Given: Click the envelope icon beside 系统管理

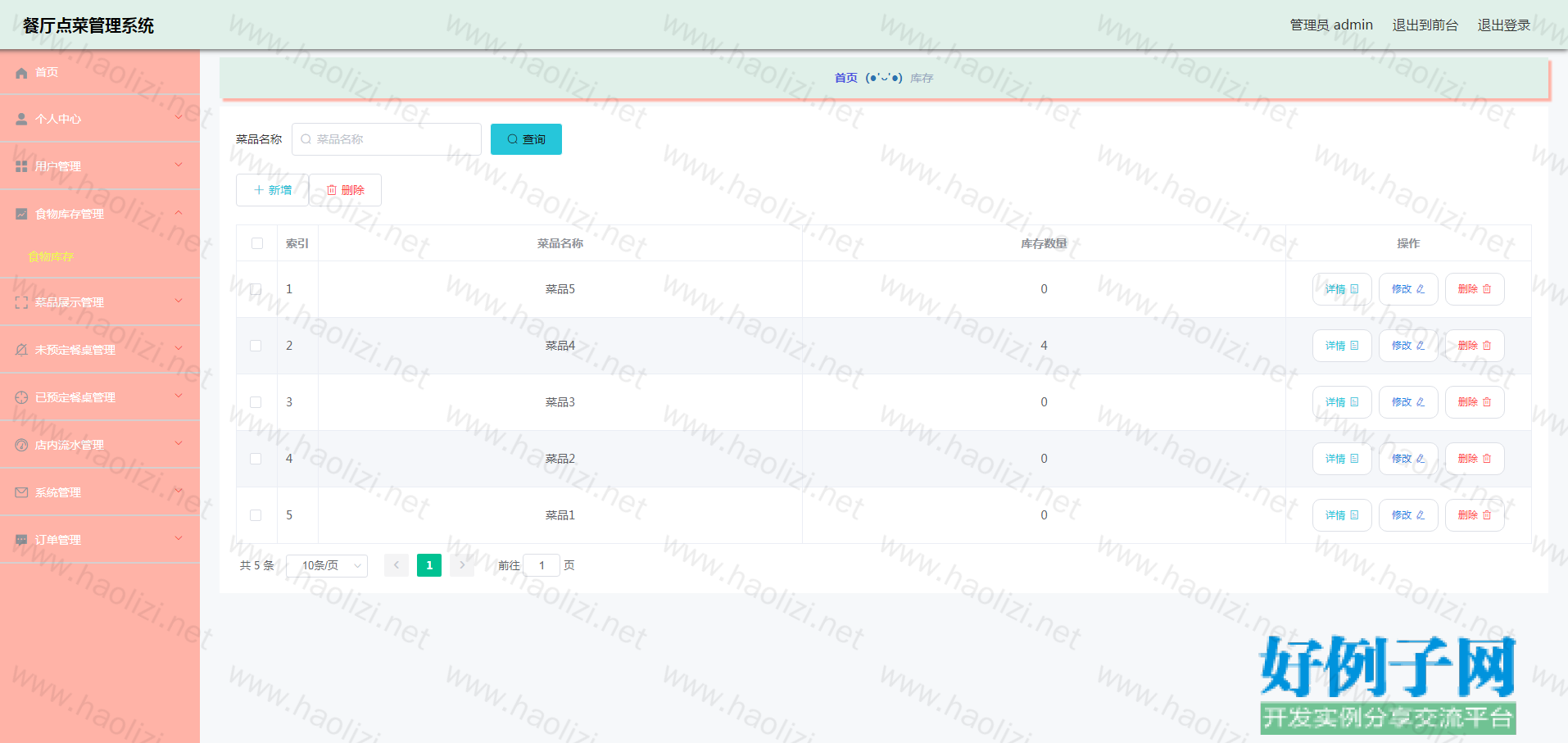Looking at the screenshot, I should click(x=21, y=492).
